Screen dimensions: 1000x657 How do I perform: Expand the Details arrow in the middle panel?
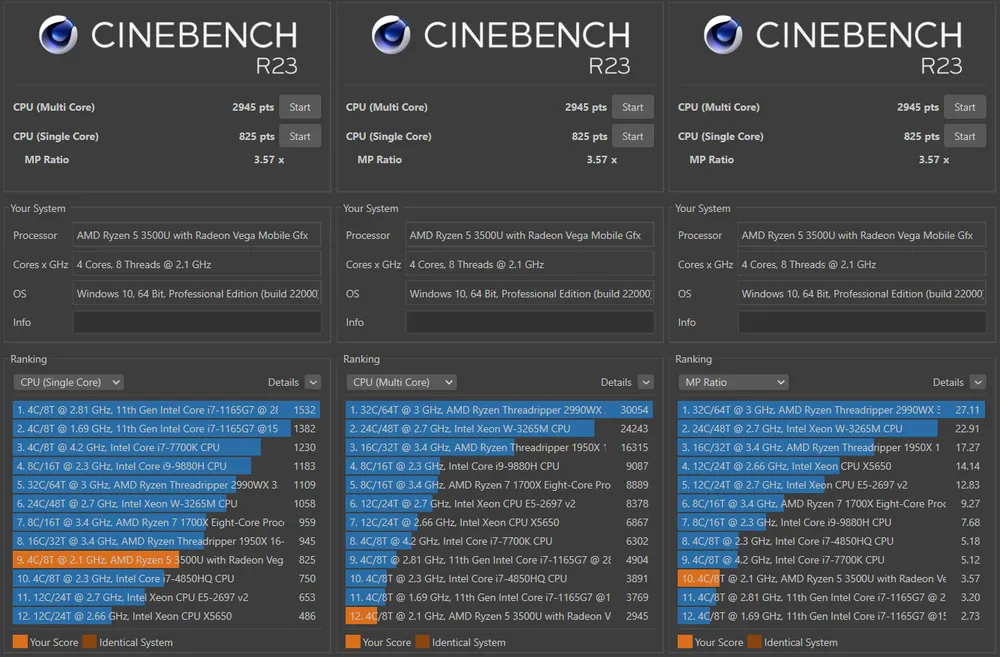[646, 382]
